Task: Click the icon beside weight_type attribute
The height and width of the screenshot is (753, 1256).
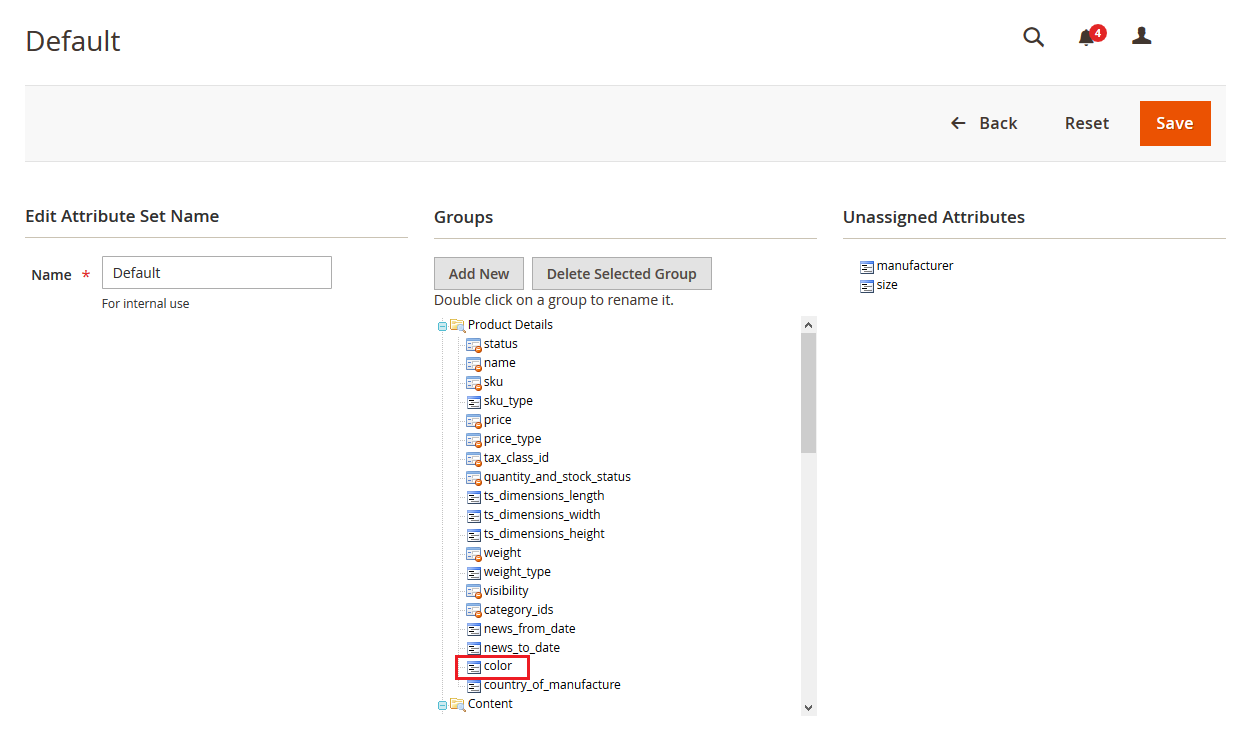Action: (474, 572)
